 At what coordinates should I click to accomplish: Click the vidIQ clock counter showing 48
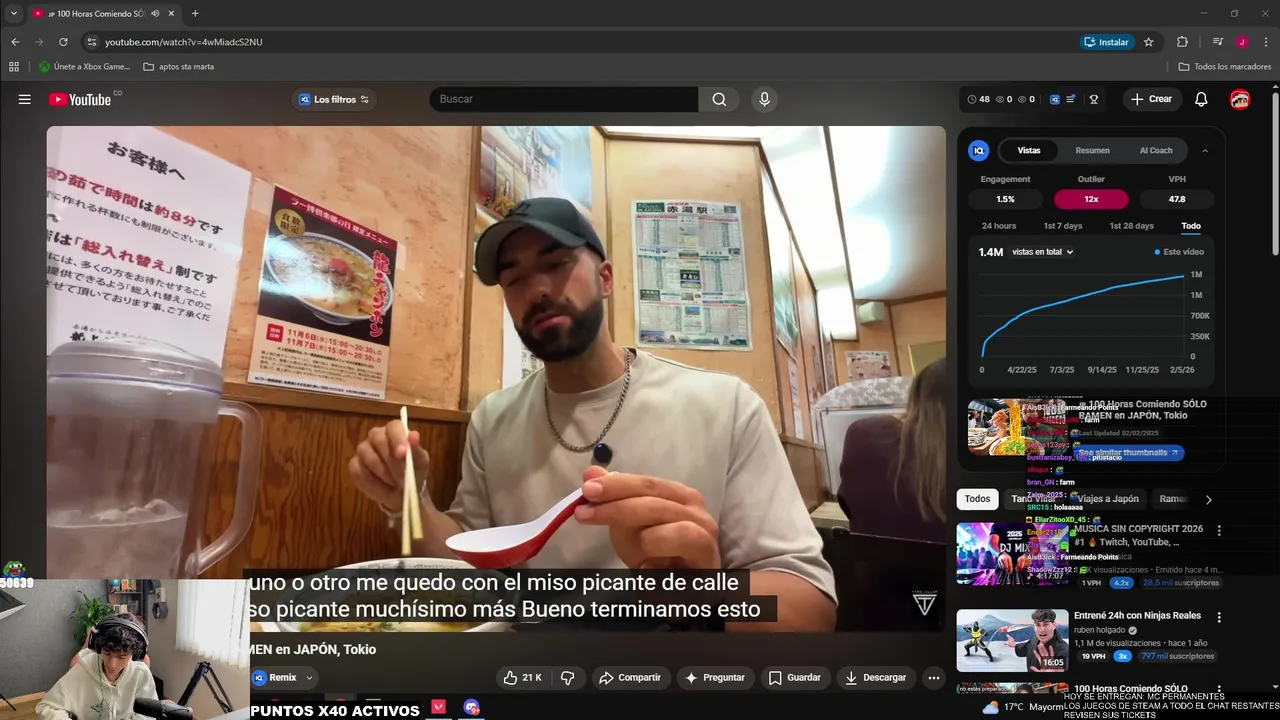[978, 99]
